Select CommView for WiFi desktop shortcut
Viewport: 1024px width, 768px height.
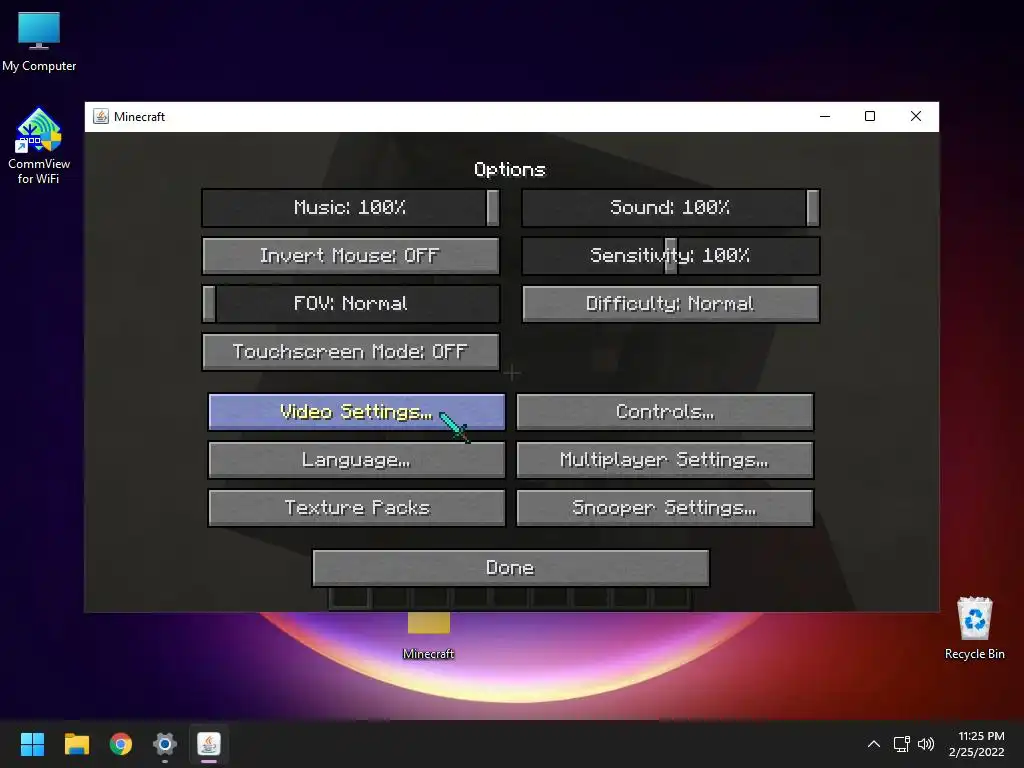[x=39, y=146]
